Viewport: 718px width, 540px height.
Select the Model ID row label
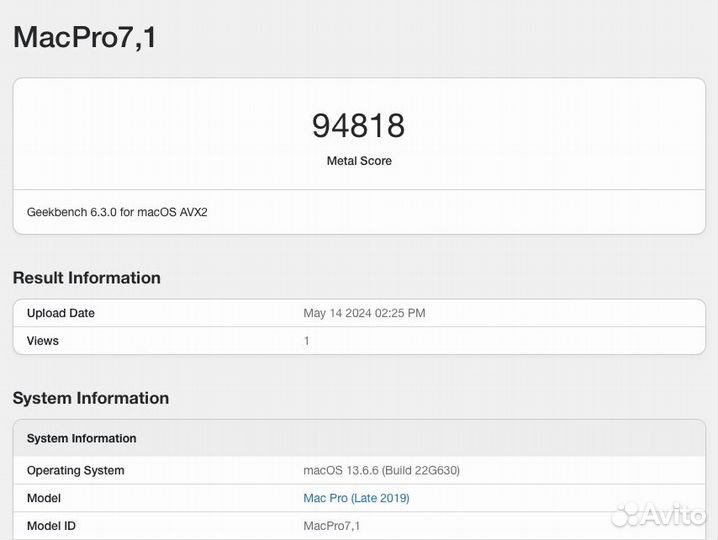[x=51, y=526]
